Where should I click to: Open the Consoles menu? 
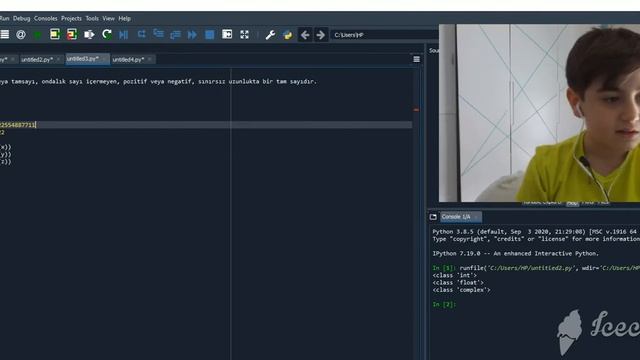pos(46,18)
